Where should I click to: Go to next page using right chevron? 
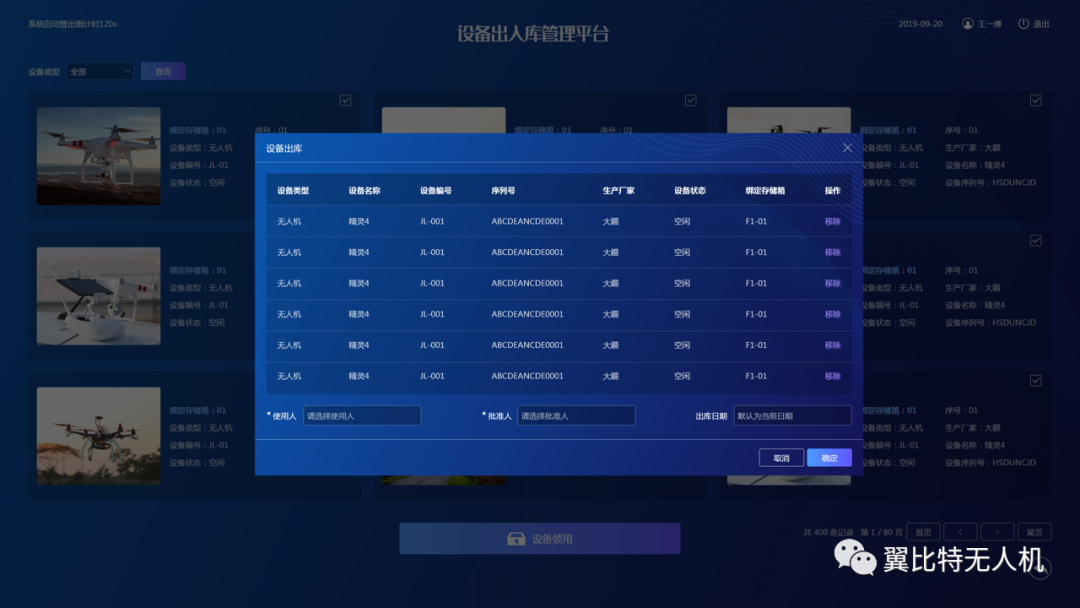coord(997,532)
